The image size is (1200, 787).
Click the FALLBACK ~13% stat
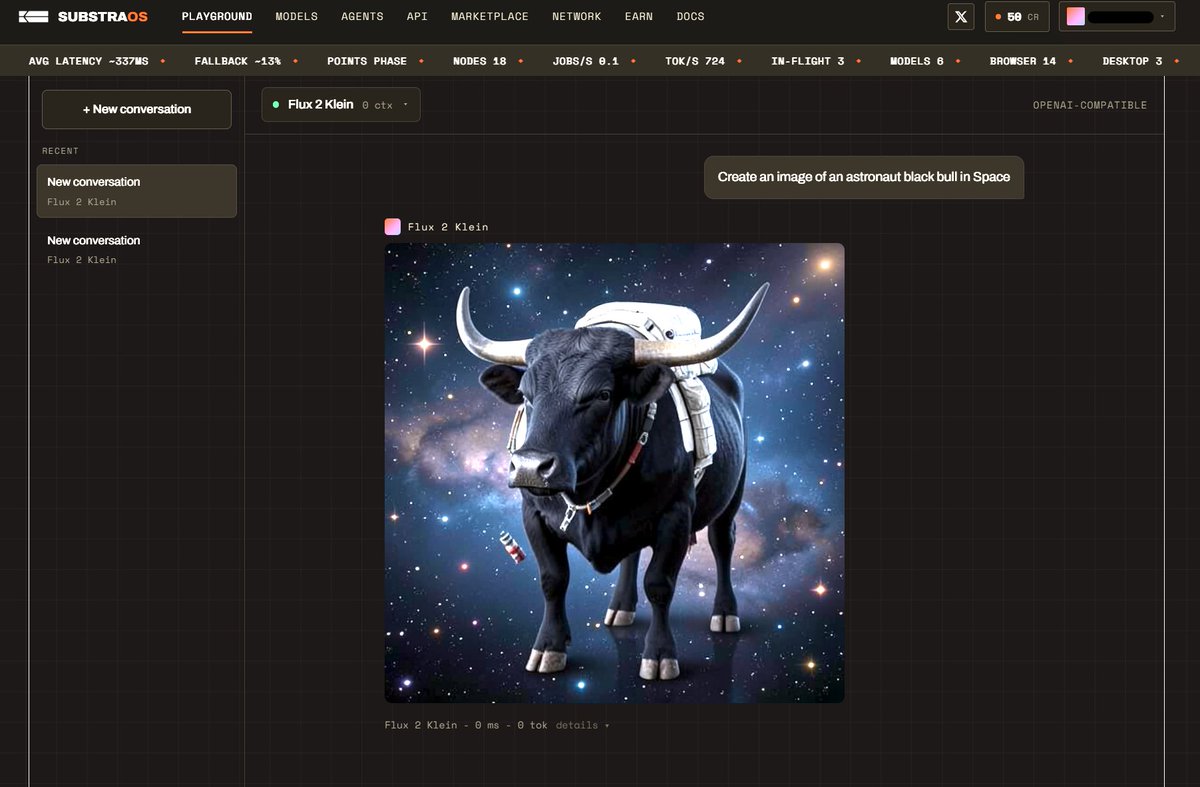(238, 61)
